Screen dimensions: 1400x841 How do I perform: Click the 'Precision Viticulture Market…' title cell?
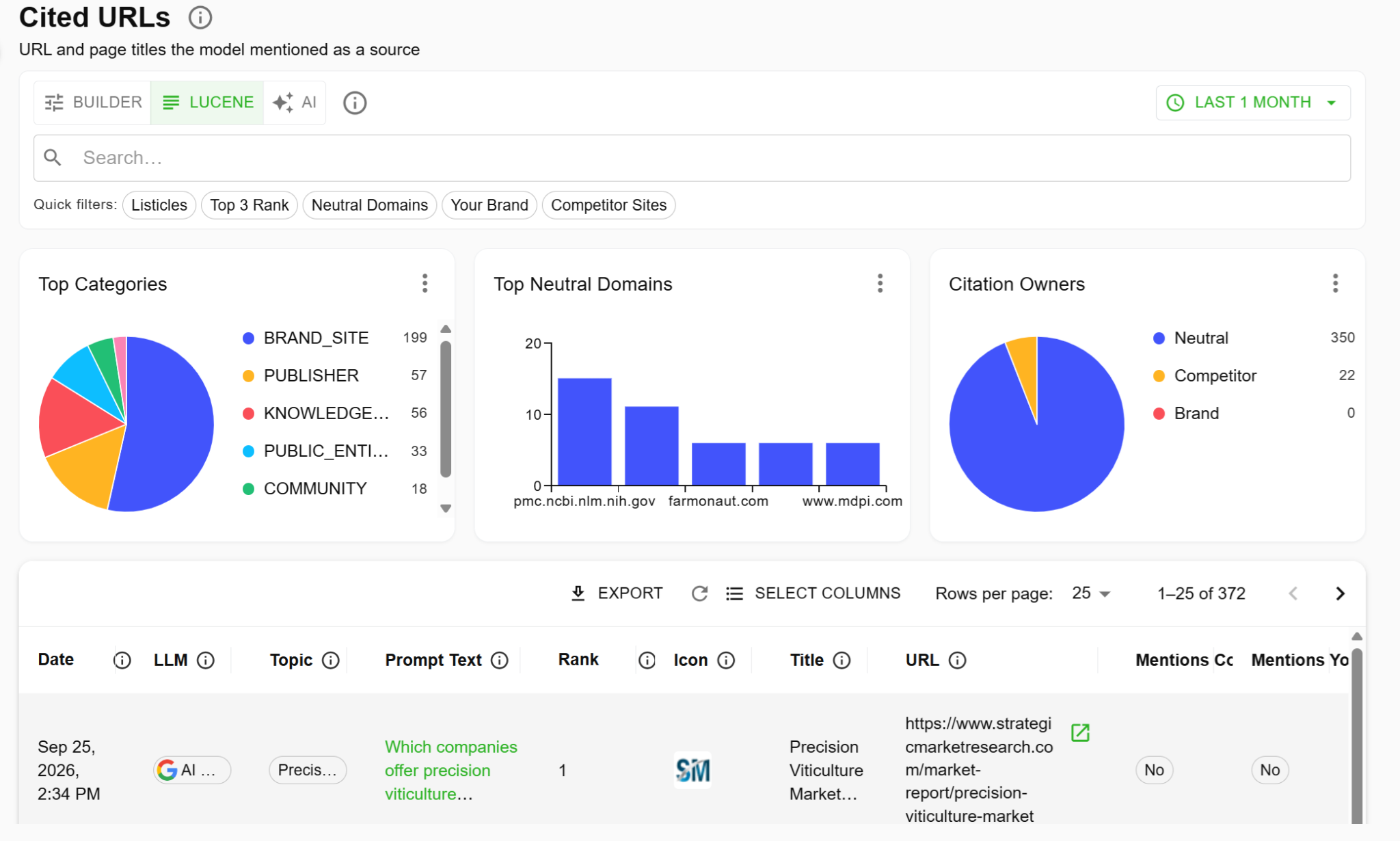826,771
